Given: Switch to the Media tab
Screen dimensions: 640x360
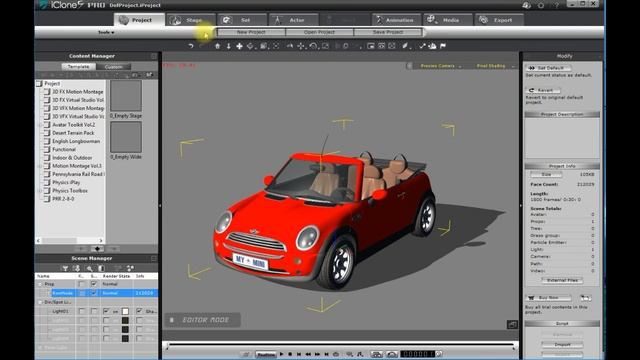Looking at the screenshot, I should coord(448,20).
